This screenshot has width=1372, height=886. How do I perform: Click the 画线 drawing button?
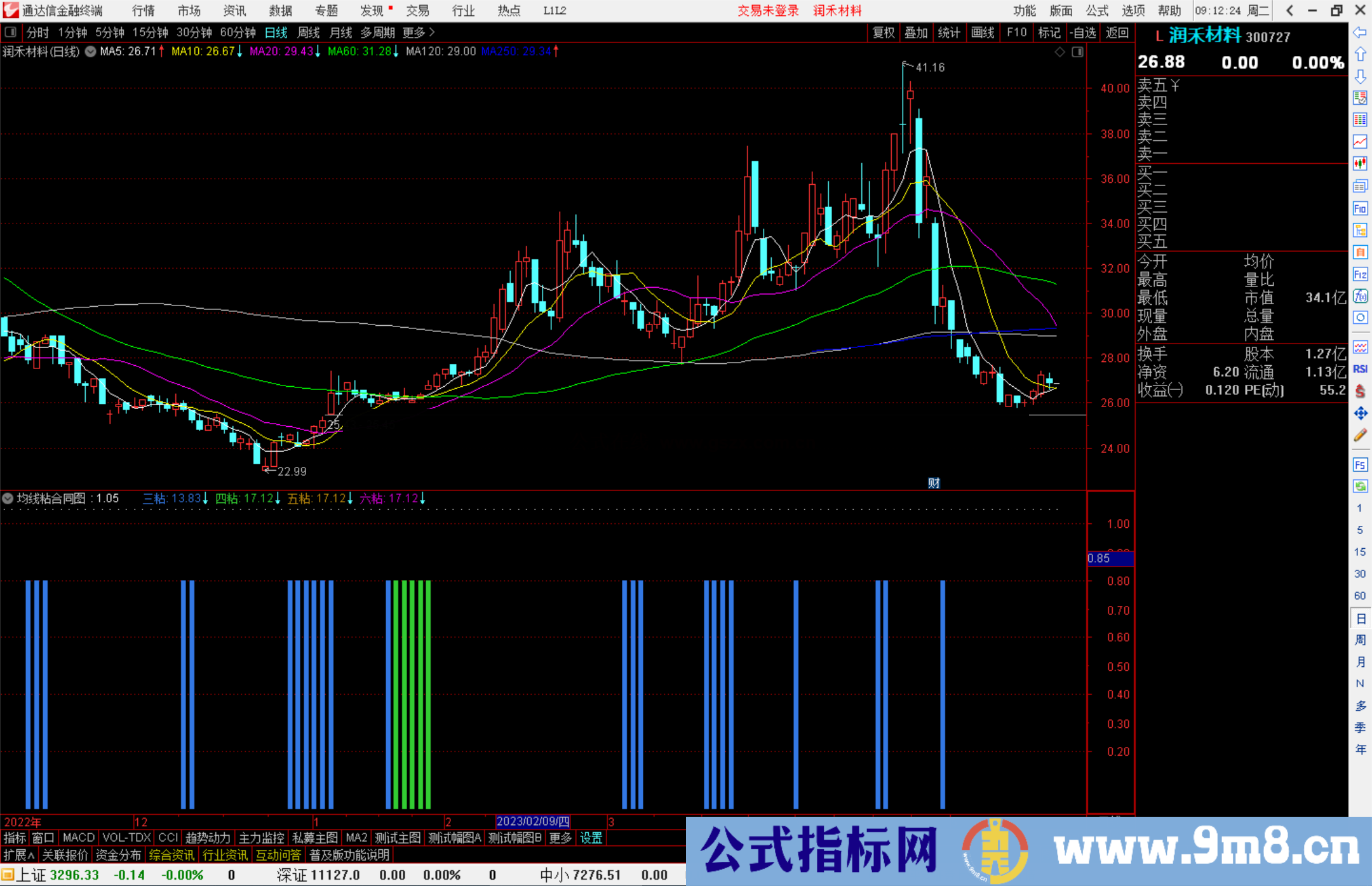coord(983,32)
